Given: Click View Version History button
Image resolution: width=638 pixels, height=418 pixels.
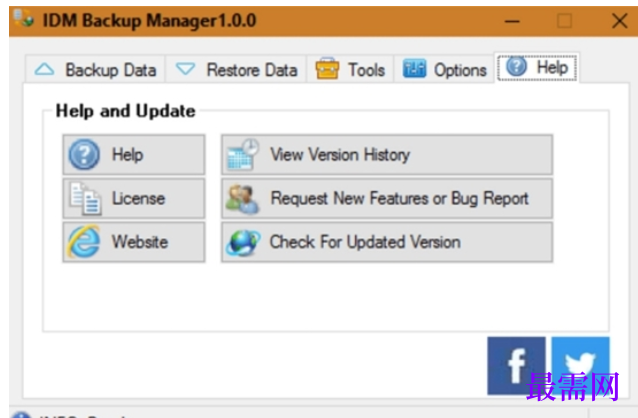Looking at the screenshot, I should point(387,155).
